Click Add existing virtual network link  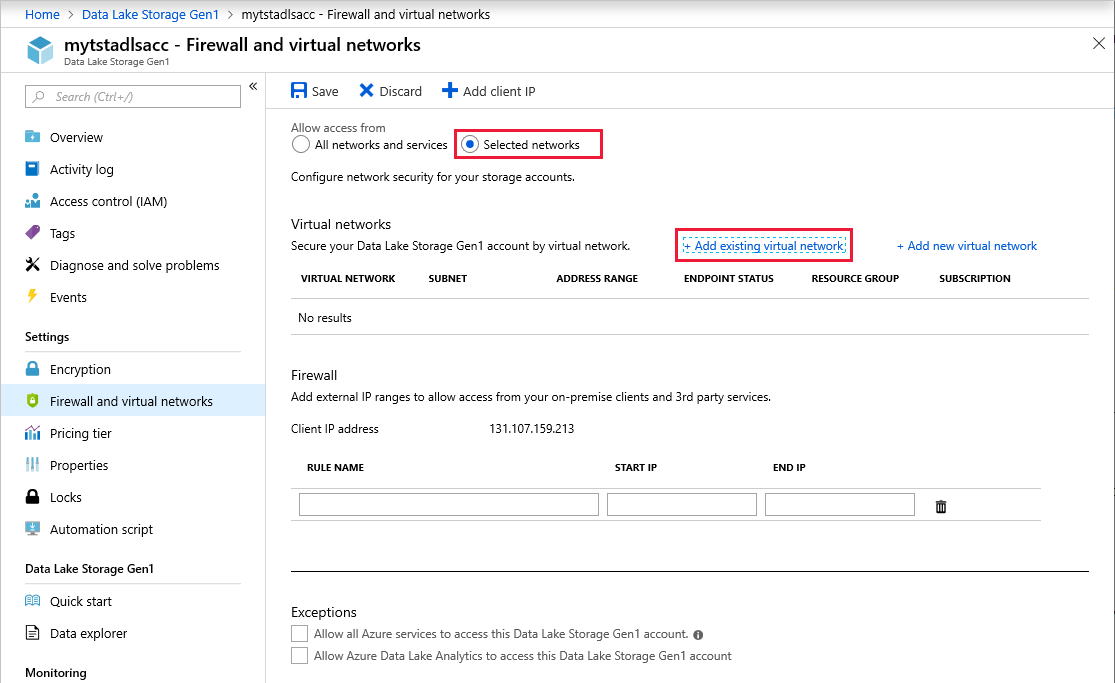click(764, 246)
